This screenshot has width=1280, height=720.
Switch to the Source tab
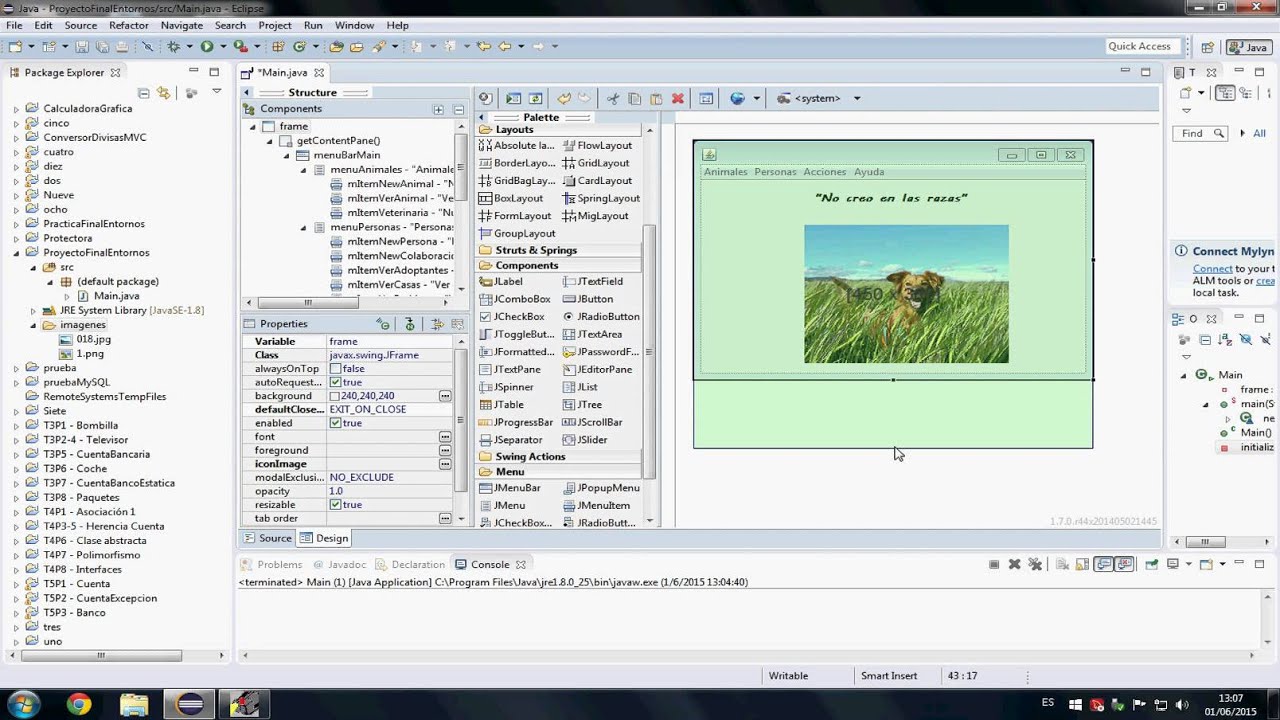click(x=267, y=538)
